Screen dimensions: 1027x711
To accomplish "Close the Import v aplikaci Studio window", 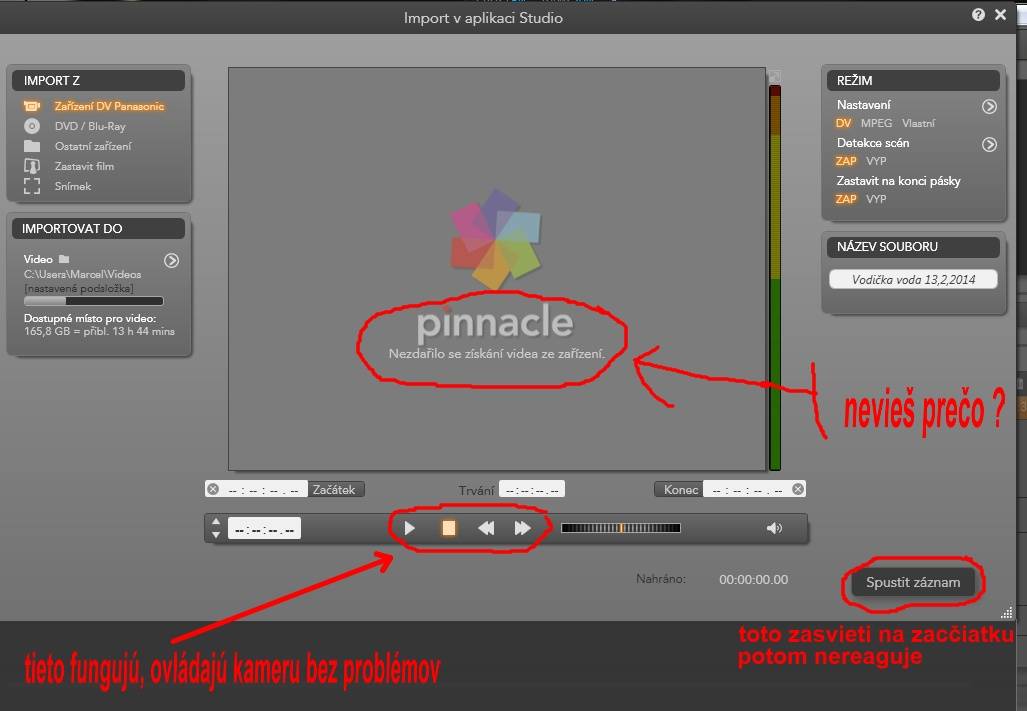I will coord(1000,14).
